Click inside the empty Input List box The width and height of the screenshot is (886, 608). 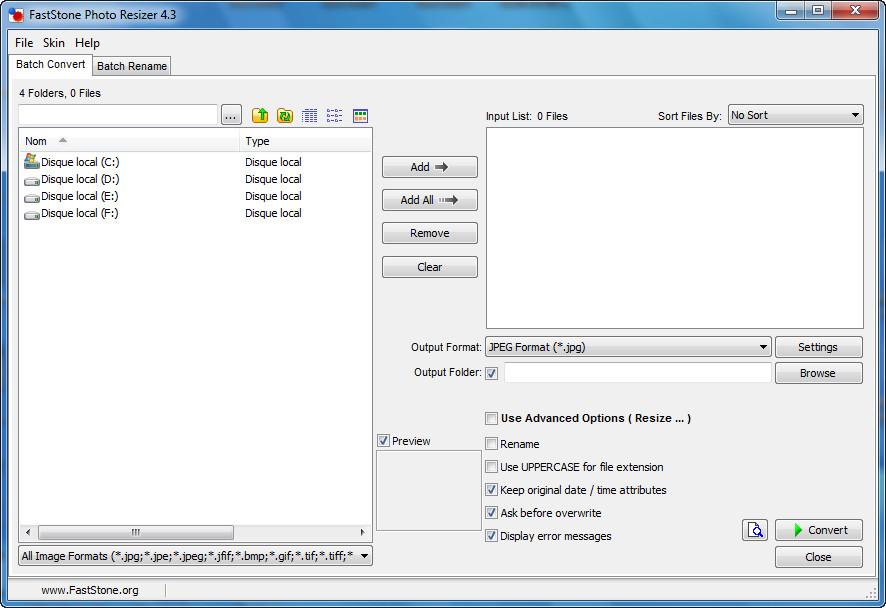coord(675,228)
